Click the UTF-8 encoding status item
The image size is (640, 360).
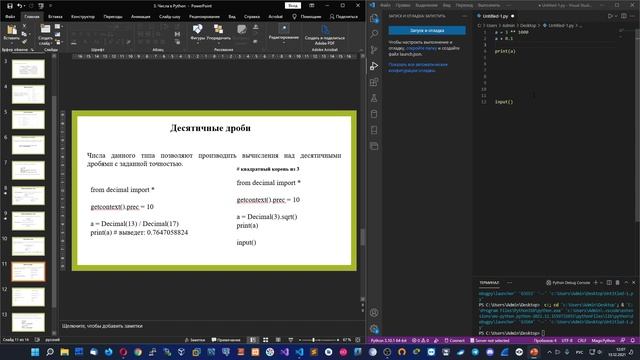567,340
